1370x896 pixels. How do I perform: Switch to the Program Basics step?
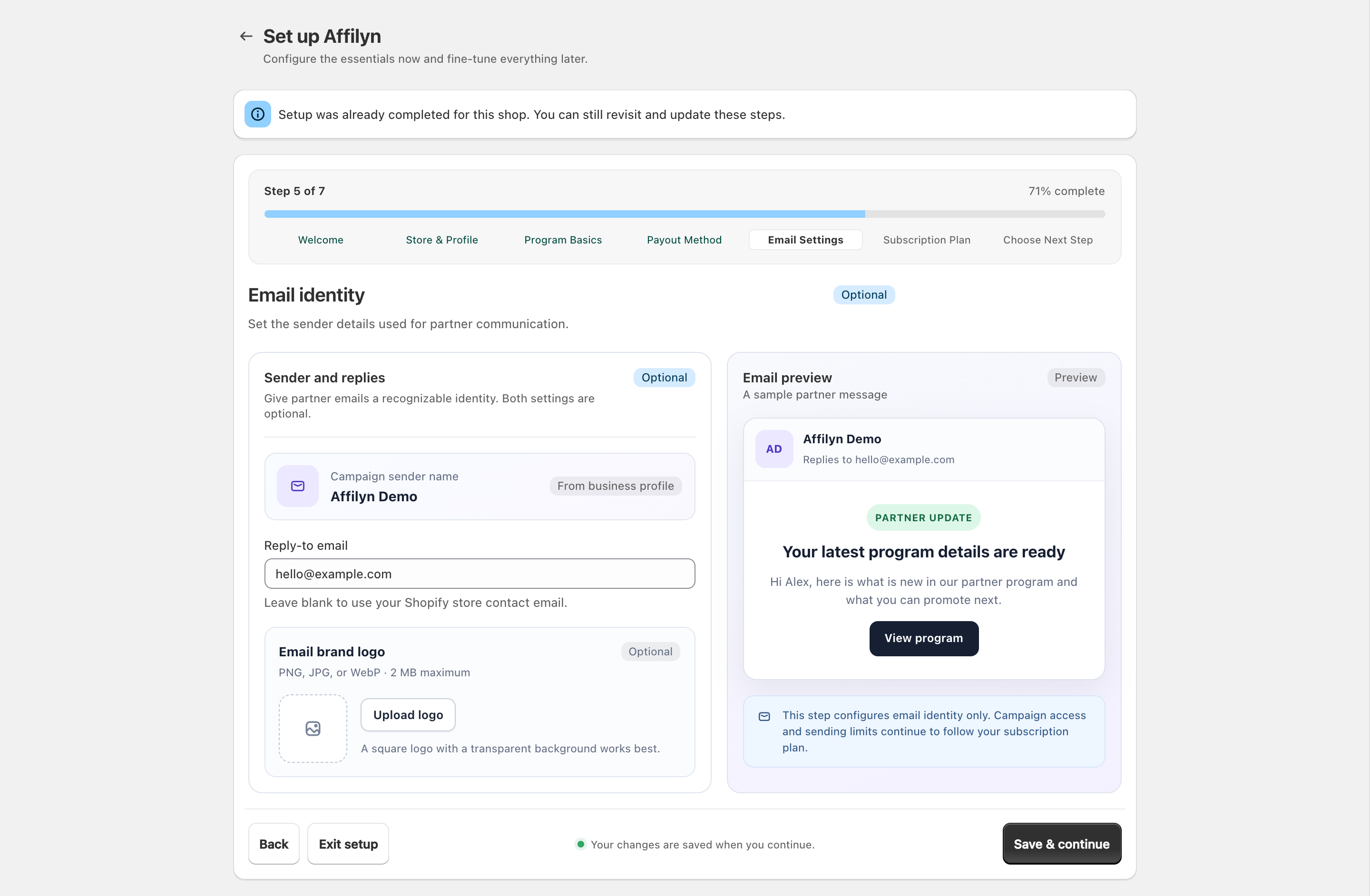click(x=563, y=240)
